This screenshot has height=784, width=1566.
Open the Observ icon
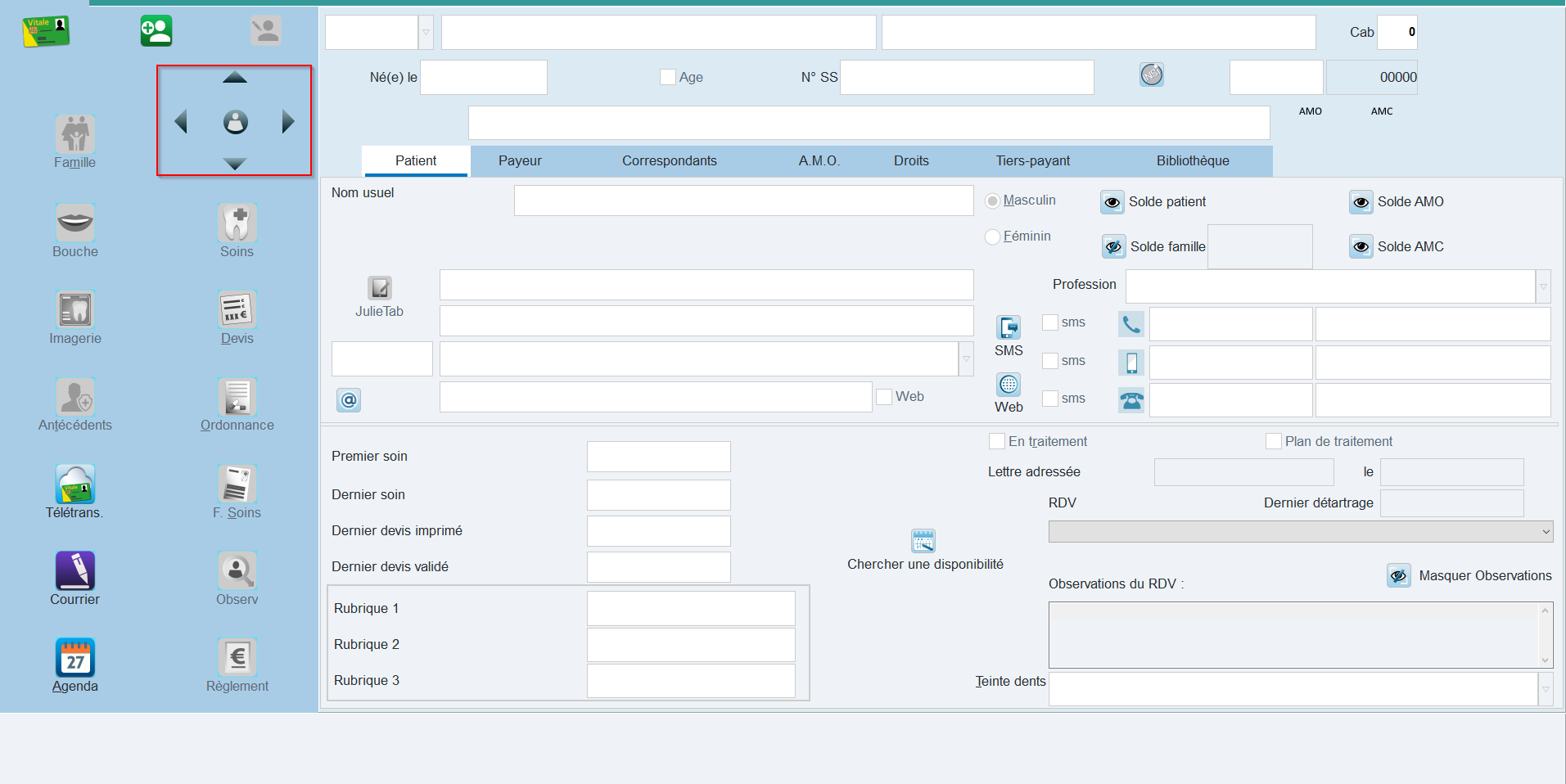(x=237, y=570)
